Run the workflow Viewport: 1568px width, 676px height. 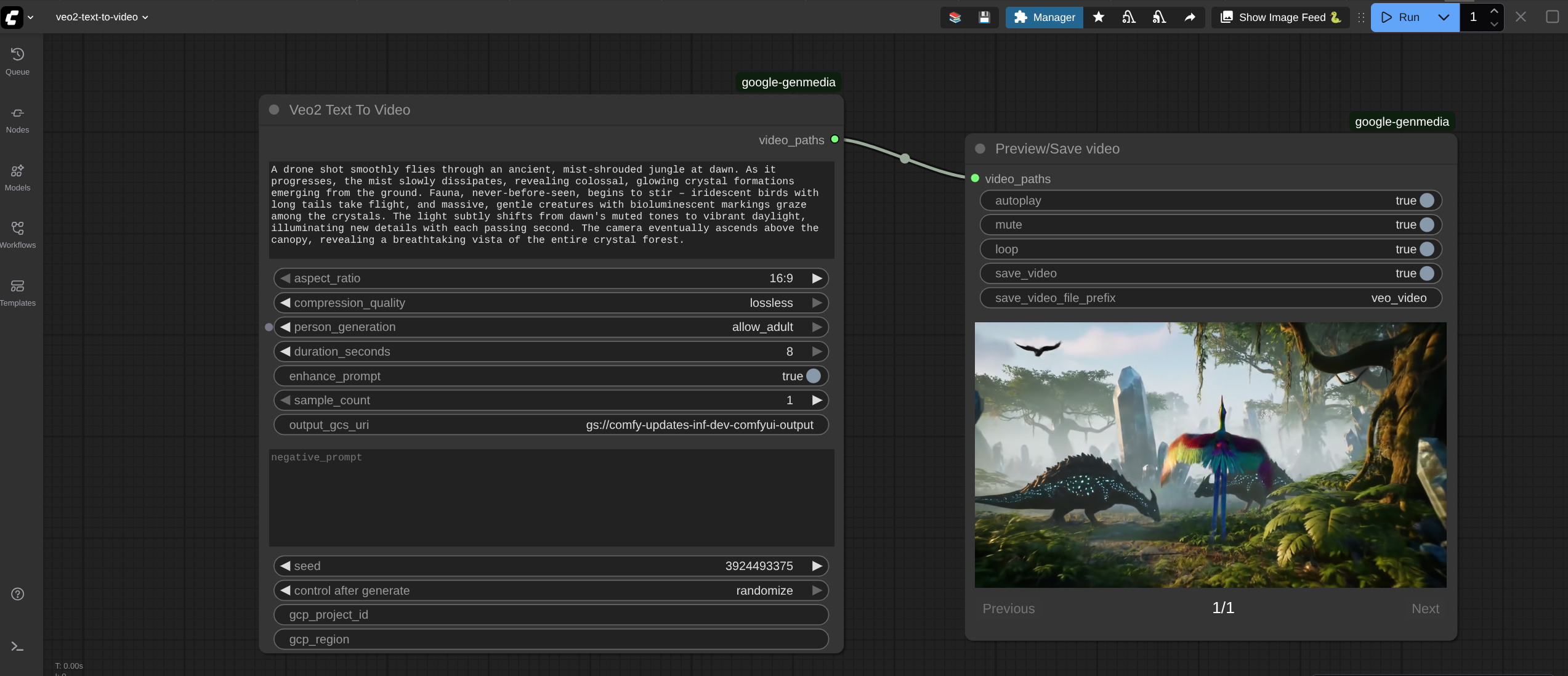tap(1400, 17)
